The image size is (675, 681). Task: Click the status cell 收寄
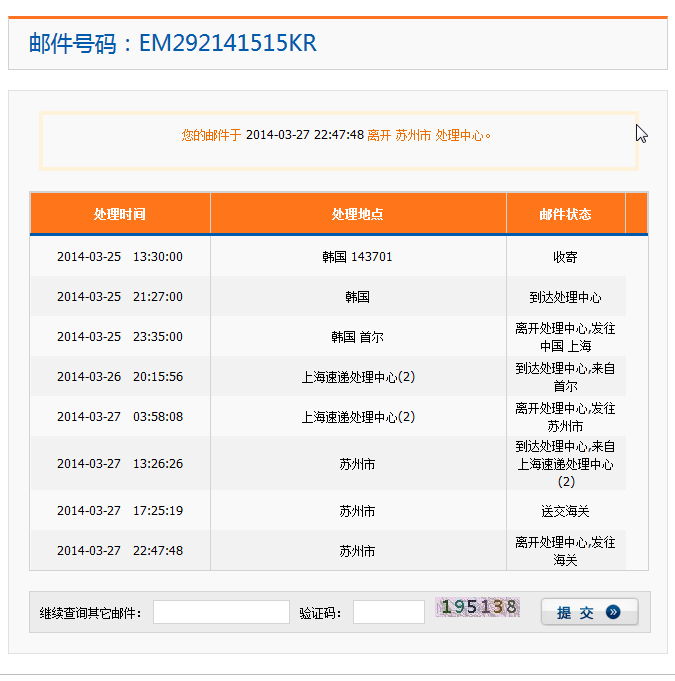coord(566,257)
